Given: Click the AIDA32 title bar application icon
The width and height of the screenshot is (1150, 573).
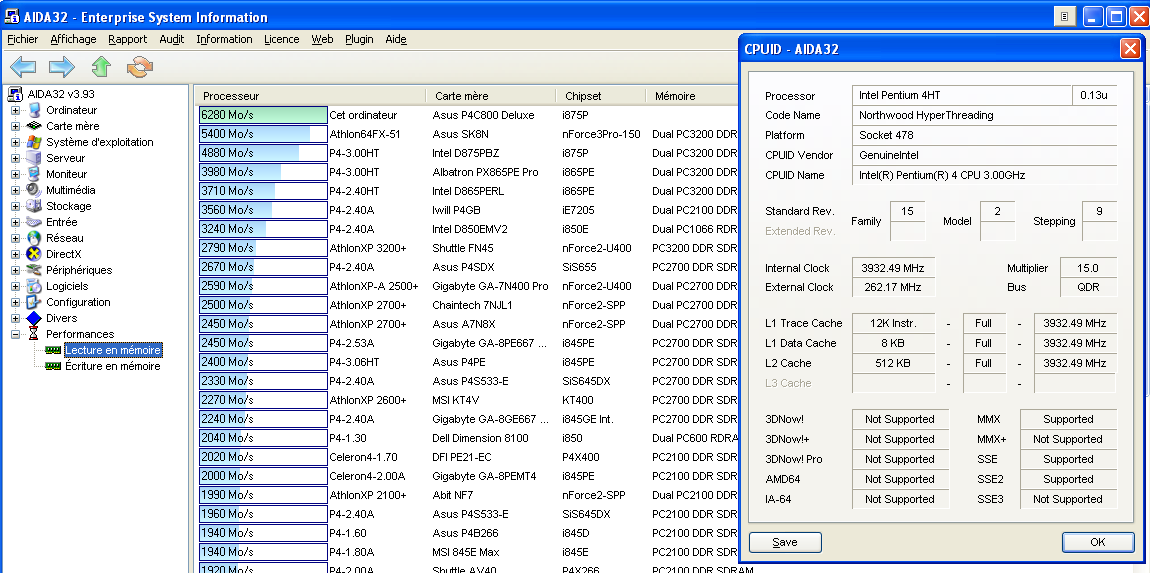Looking at the screenshot, I should [12, 16].
